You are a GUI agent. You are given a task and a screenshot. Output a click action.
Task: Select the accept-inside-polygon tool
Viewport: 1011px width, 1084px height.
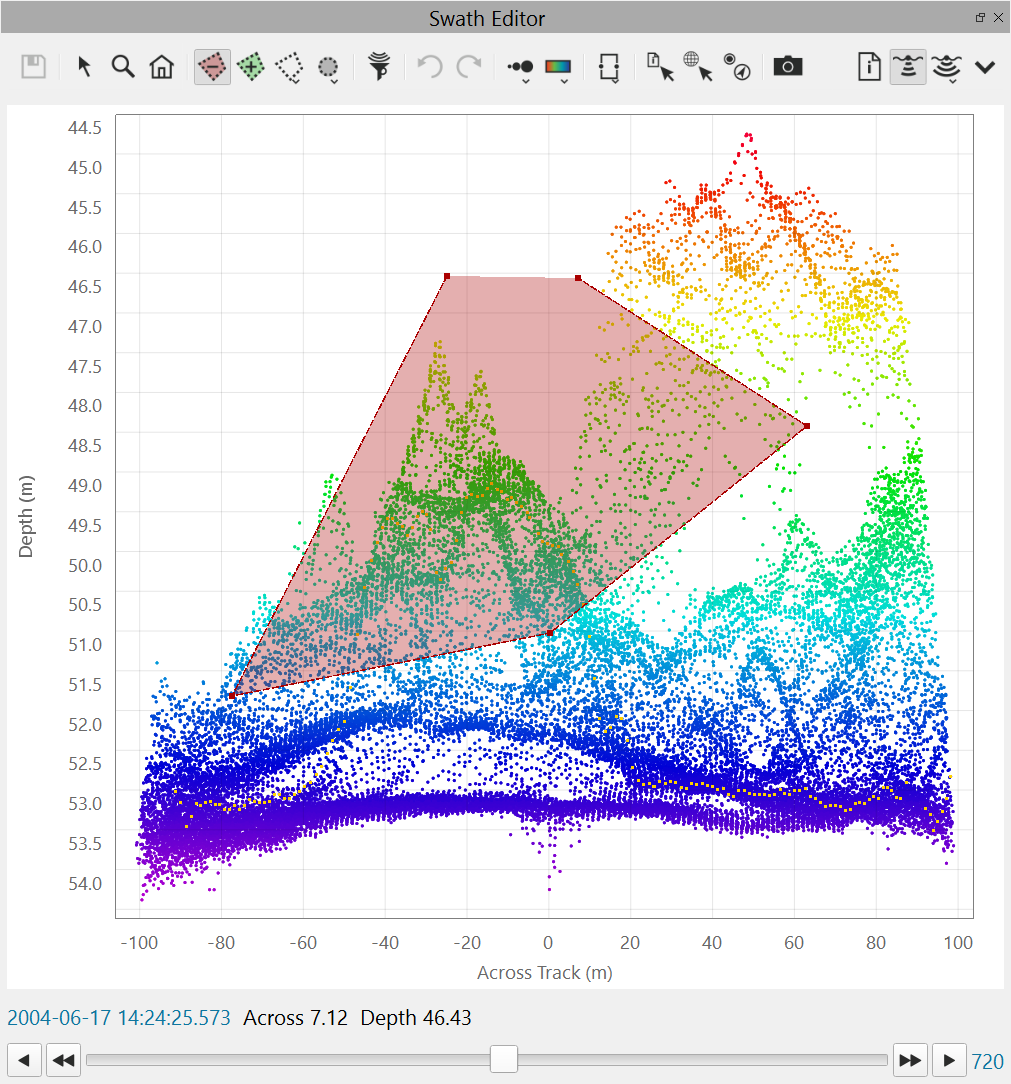(x=250, y=66)
